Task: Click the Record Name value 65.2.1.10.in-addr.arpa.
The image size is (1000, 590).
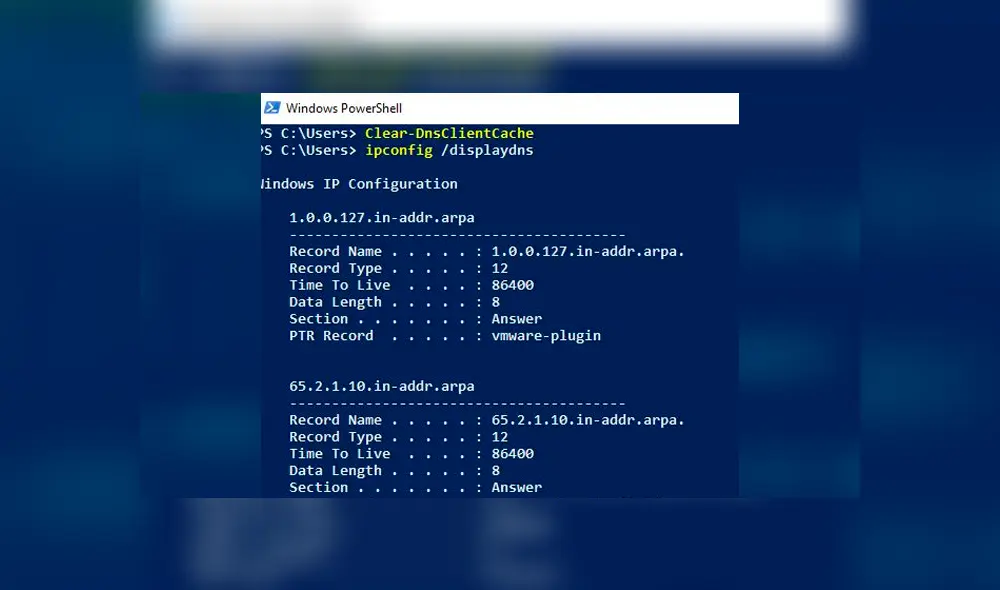Action: click(x=588, y=420)
